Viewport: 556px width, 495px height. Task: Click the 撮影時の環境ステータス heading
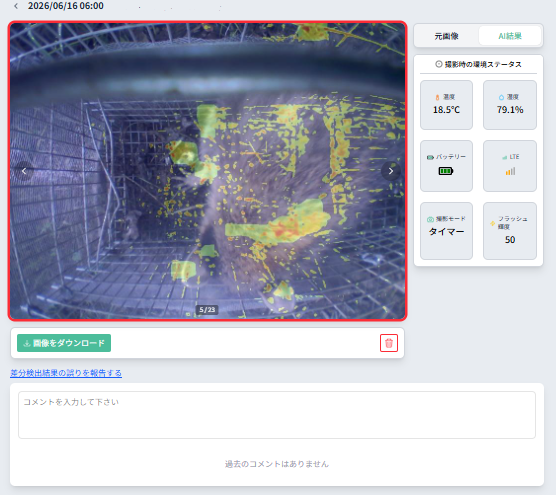click(483, 64)
